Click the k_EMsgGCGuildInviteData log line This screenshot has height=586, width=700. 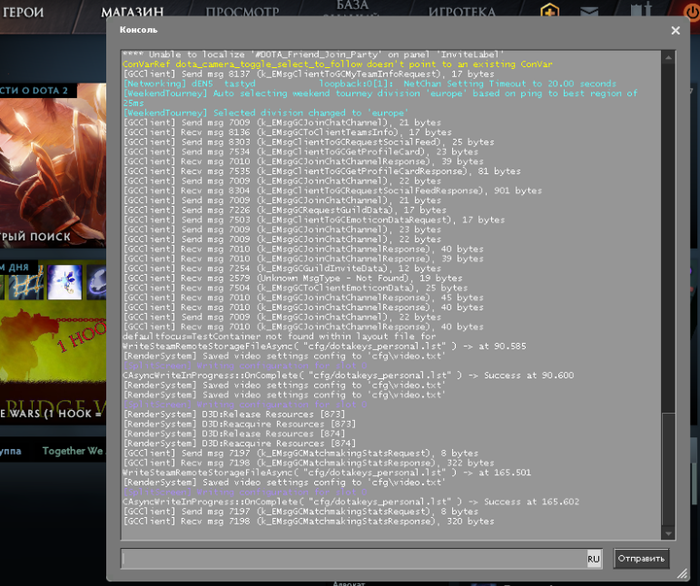282,268
